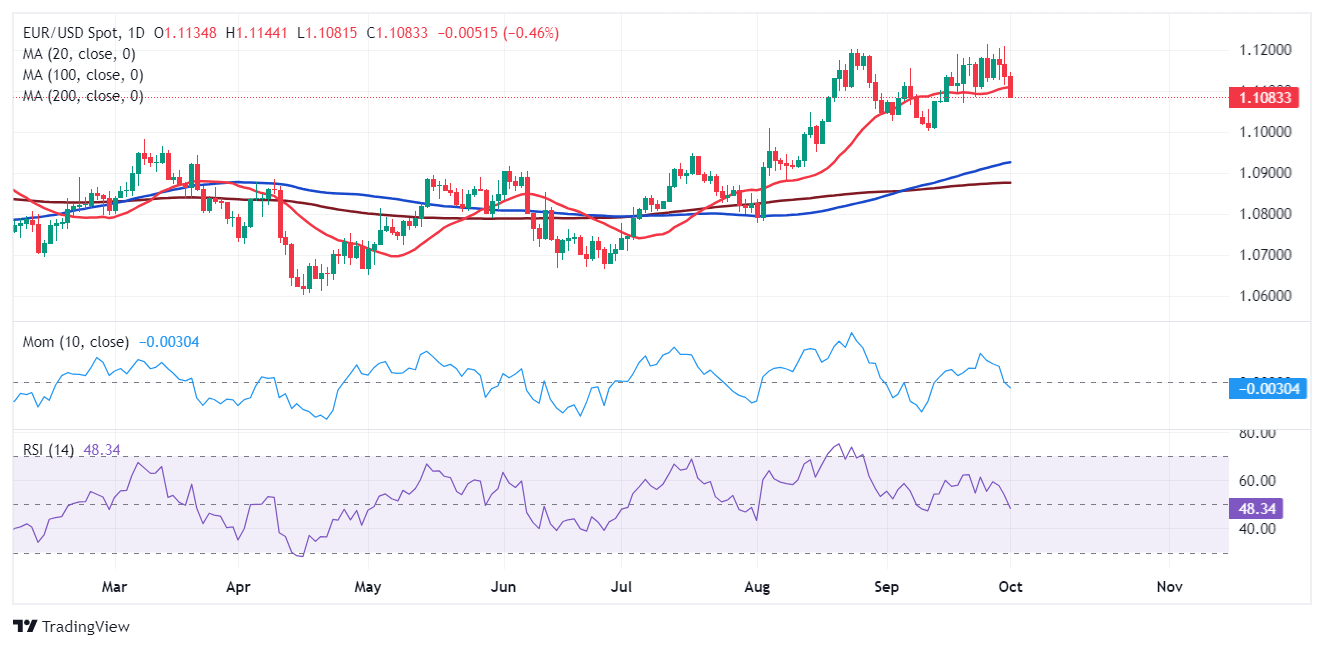
Task: Select the MA (200, close, 0) legend
Action: click(x=83, y=96)
